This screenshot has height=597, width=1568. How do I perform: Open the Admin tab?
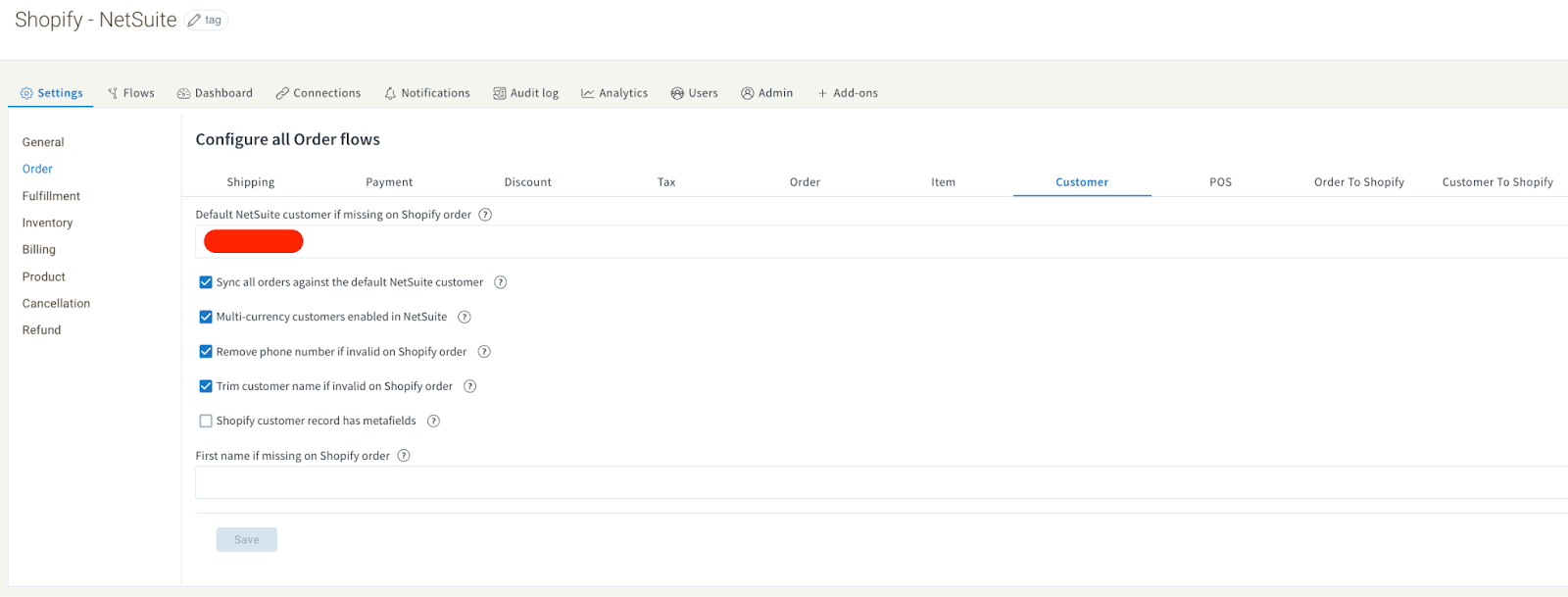(x=767, y=93)
